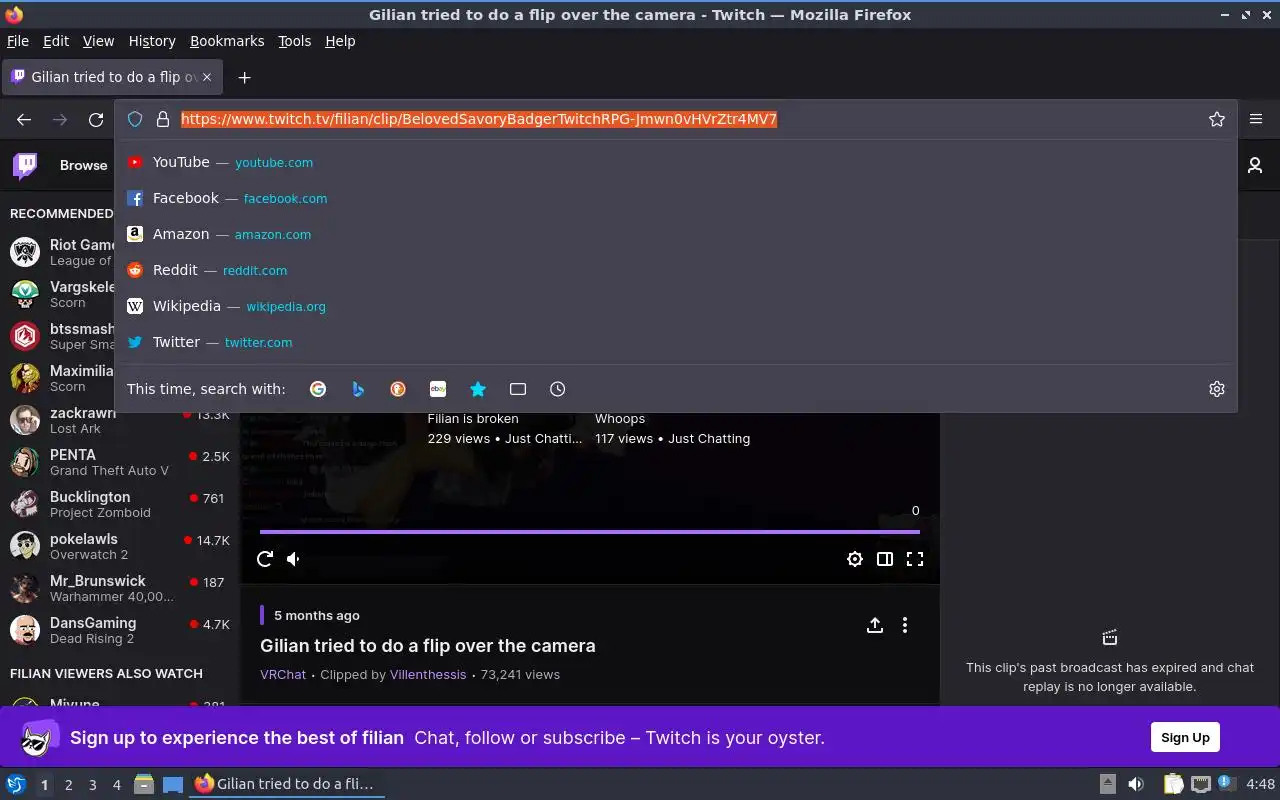
Task: Switch to workspace 2 in taskbar
Action: (x=68, y=785)
